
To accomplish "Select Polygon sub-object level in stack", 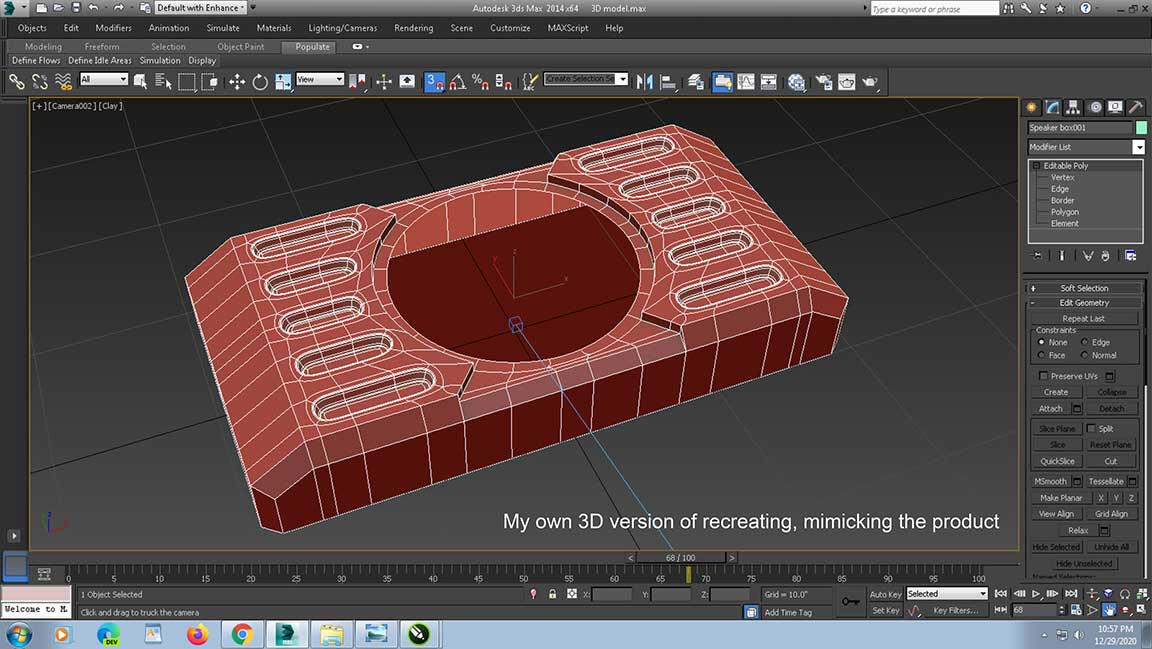I will [1064, 212].
